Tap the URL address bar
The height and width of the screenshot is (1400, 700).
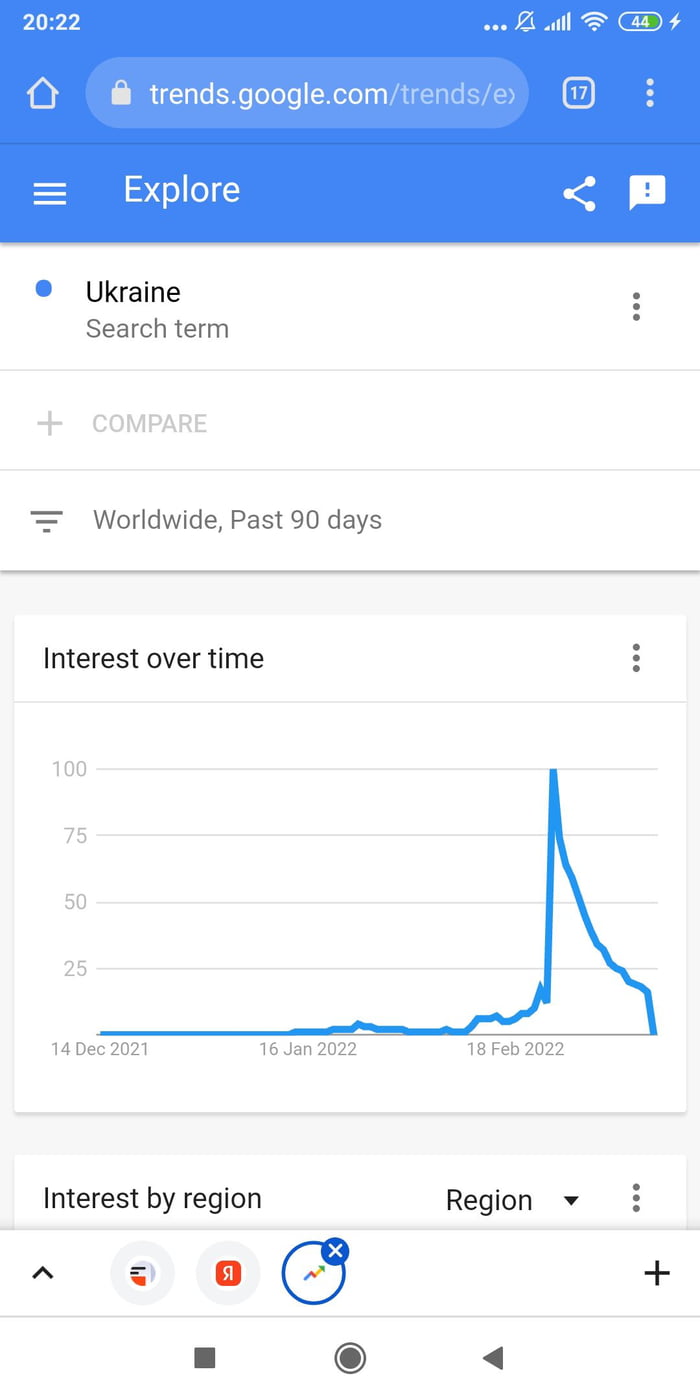[x=307, y=93]
